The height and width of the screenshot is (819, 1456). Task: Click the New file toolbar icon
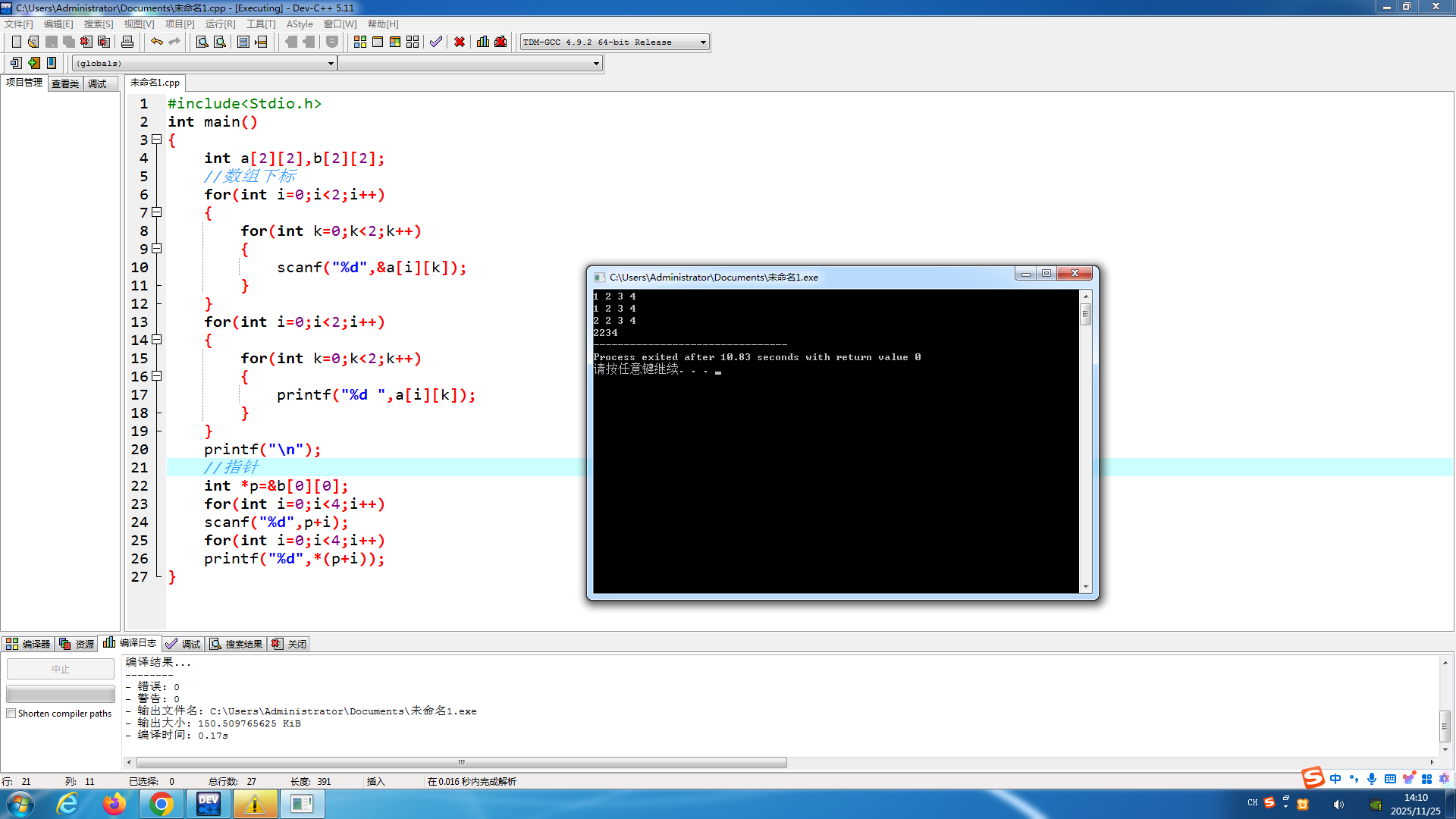click(16, 42)
